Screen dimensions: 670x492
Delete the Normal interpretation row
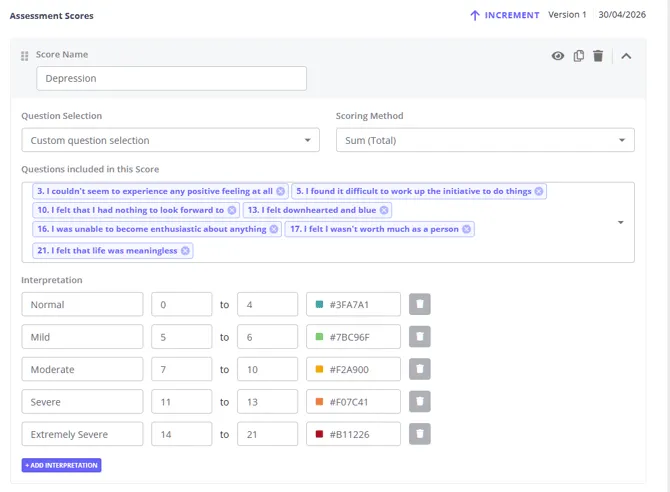420,304
